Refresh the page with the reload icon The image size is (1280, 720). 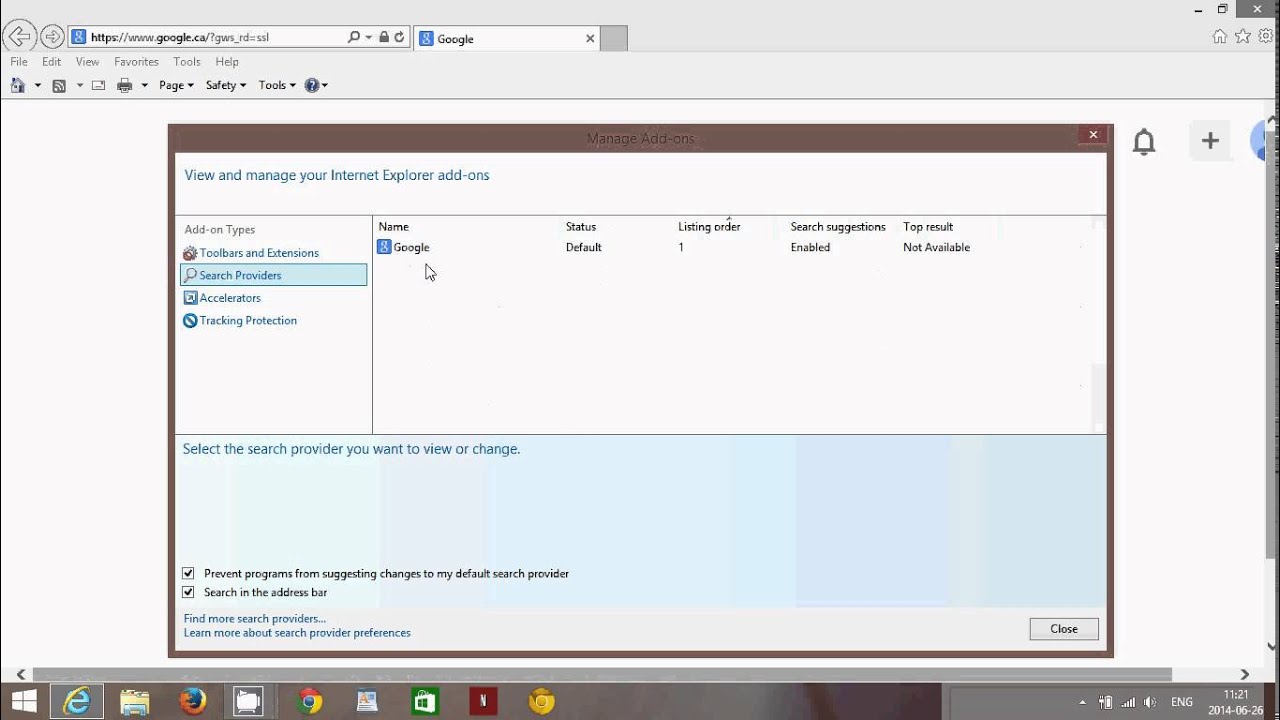pyautogui.click(x=399, y=37)
